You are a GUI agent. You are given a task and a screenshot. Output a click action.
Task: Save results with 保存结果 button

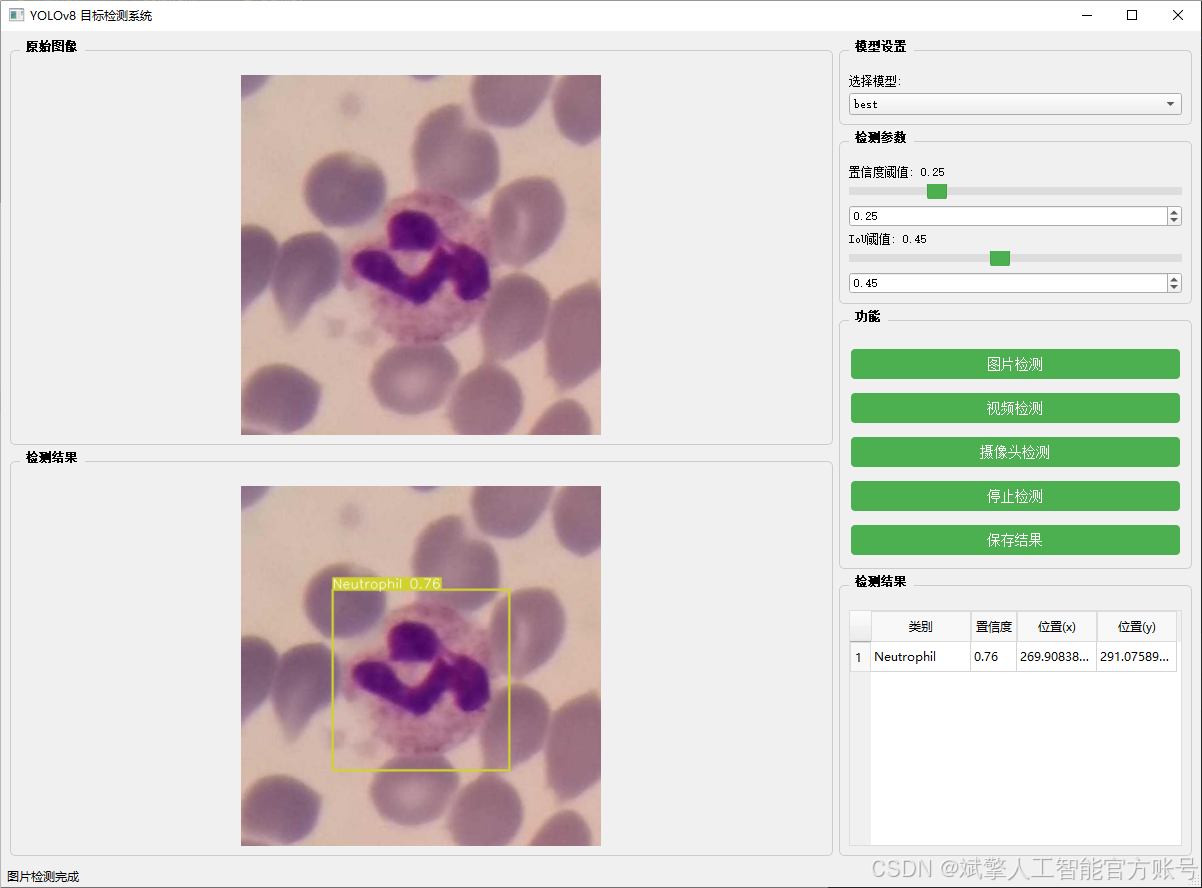[1014, 540]
